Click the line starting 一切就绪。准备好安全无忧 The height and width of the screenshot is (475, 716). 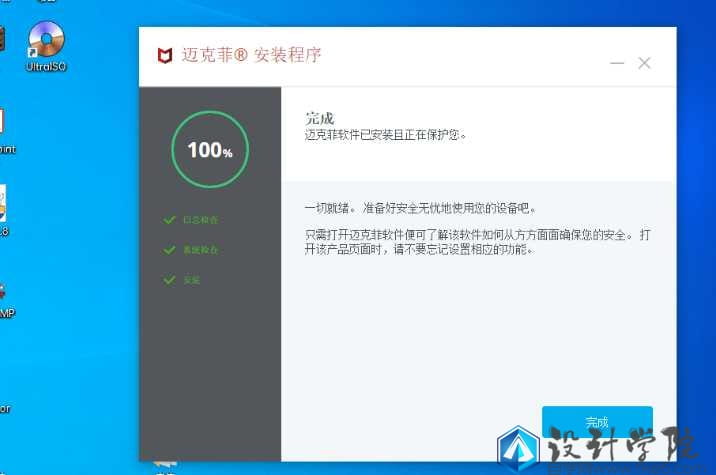click(420, 209)
